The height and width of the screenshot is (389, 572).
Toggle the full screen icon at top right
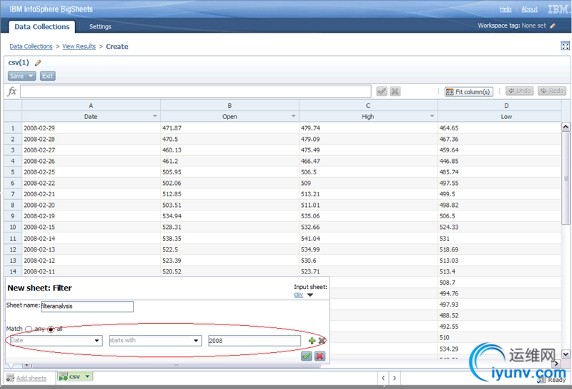565,46
